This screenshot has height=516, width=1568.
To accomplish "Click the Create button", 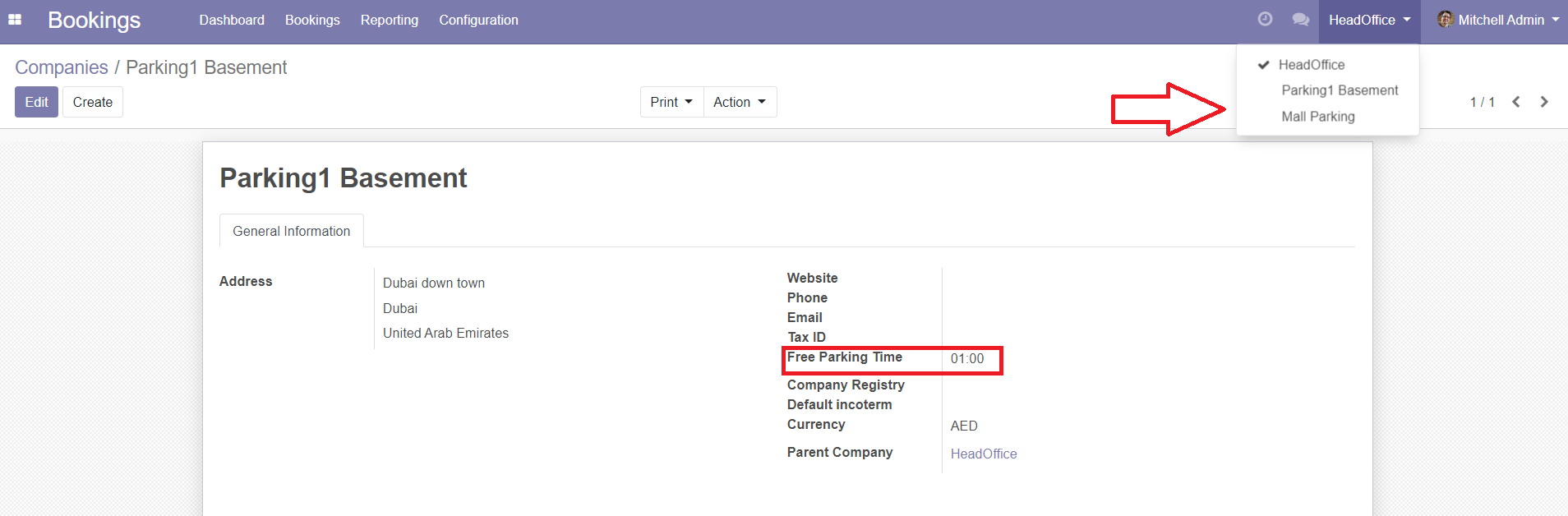I will tap(93, 102).
